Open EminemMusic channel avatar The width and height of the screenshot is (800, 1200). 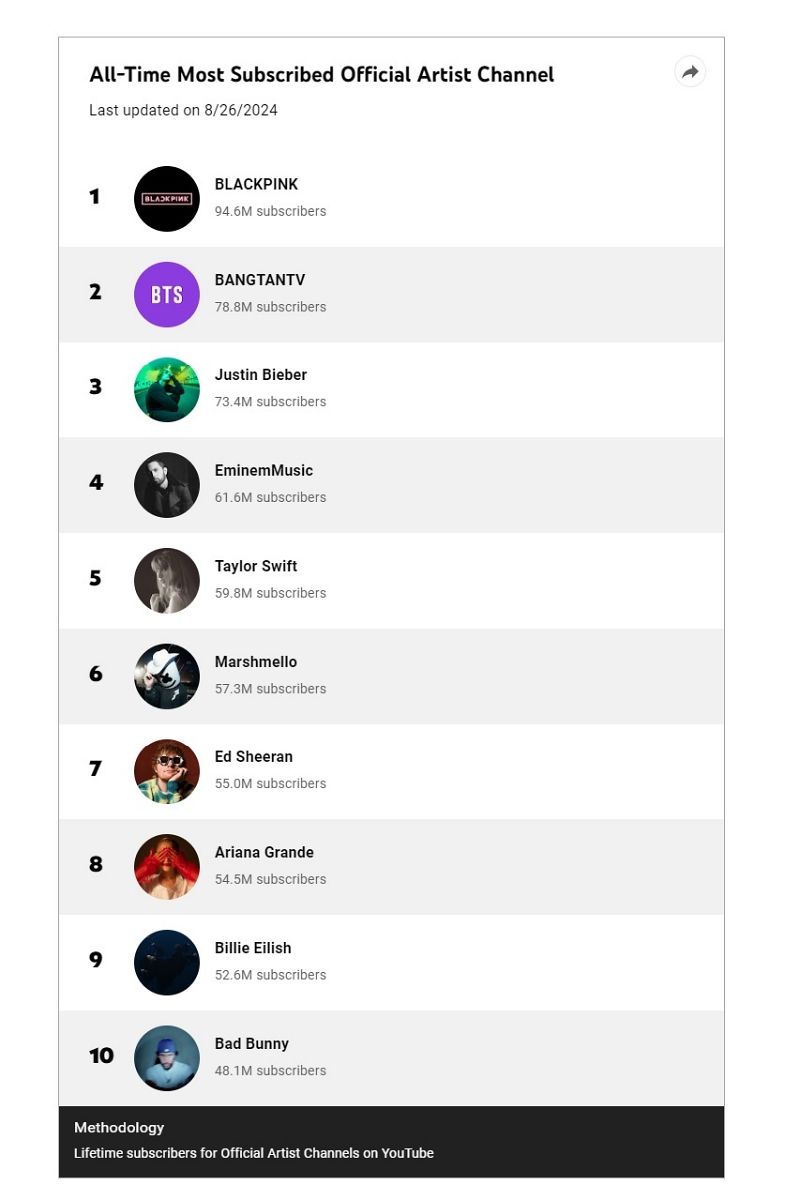[x=167, y=485]
